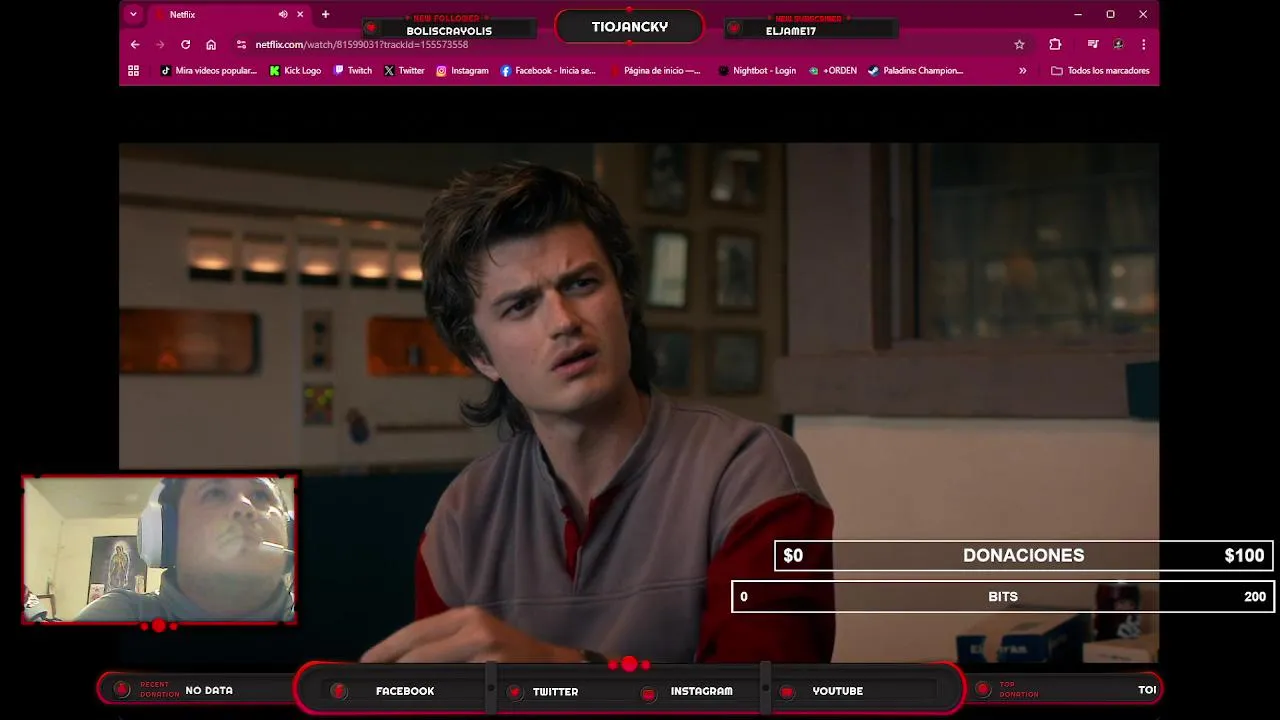Open the Facebook - Inicia se... bookmark
The image size is (1280, 720).
point(548,70)
